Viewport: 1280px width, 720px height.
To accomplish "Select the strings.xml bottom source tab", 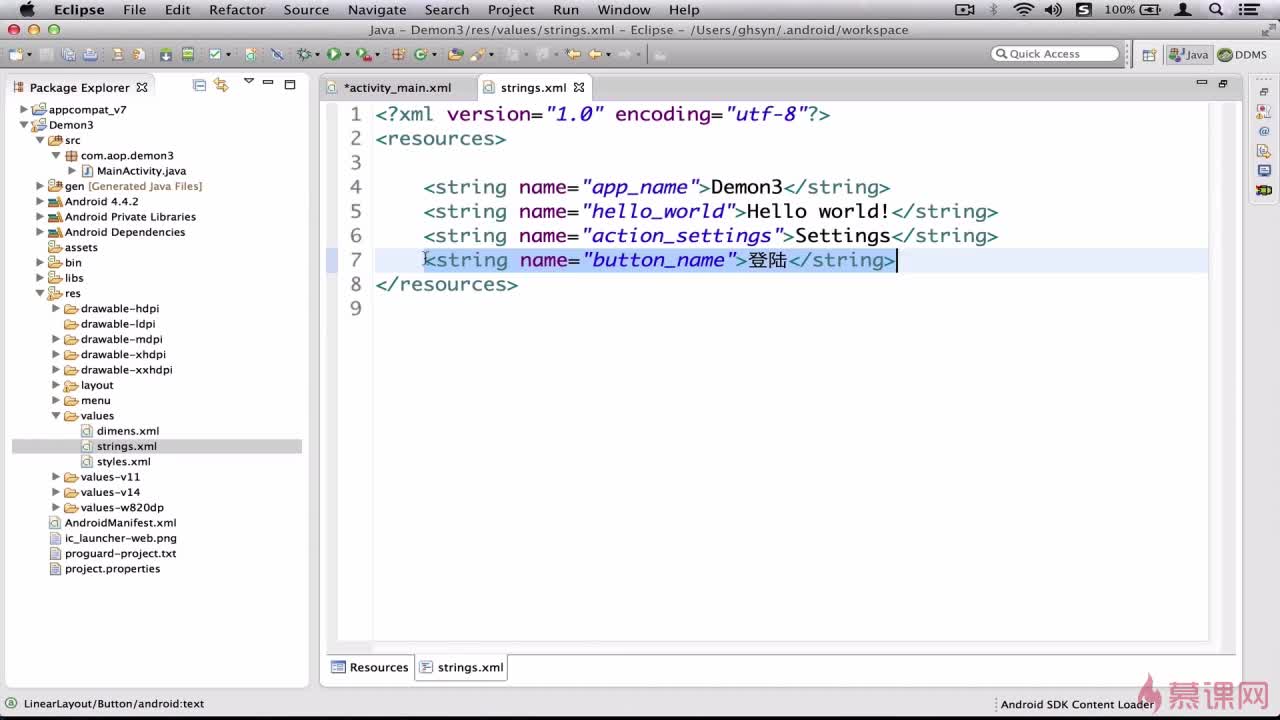I will pyautogui.click(x=461, y=667).
